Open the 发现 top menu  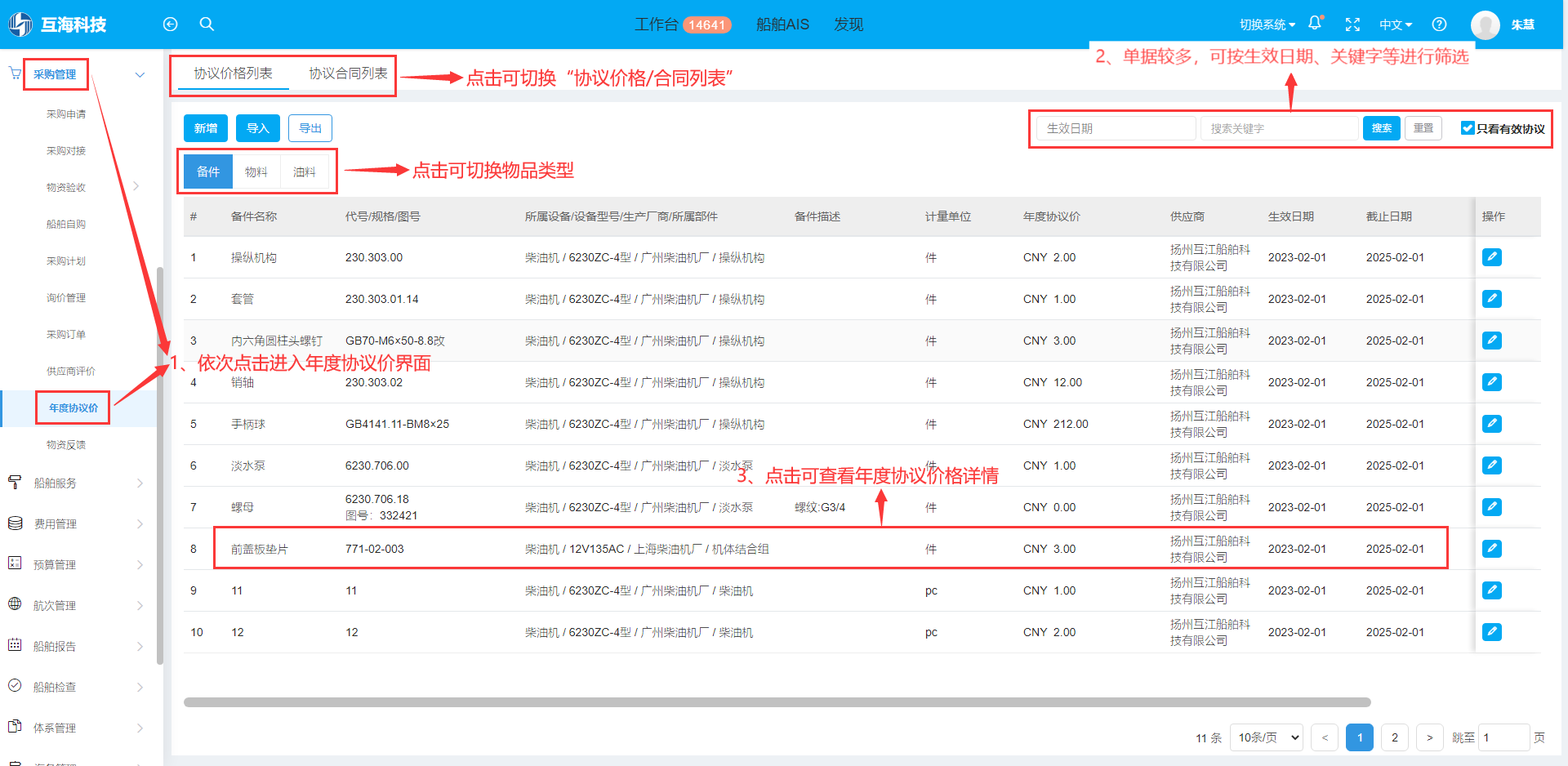click(x=849, y=24)
